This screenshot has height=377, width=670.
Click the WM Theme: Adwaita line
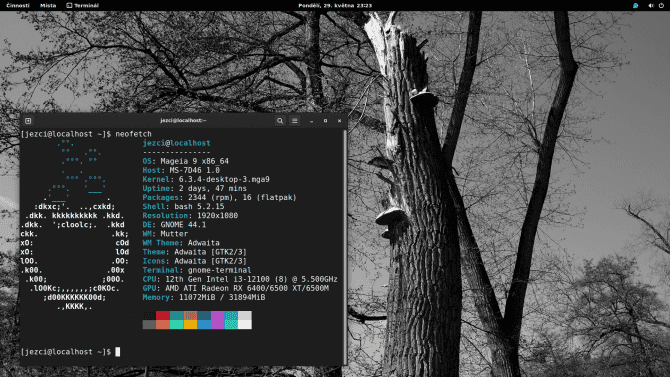(181, 243)
